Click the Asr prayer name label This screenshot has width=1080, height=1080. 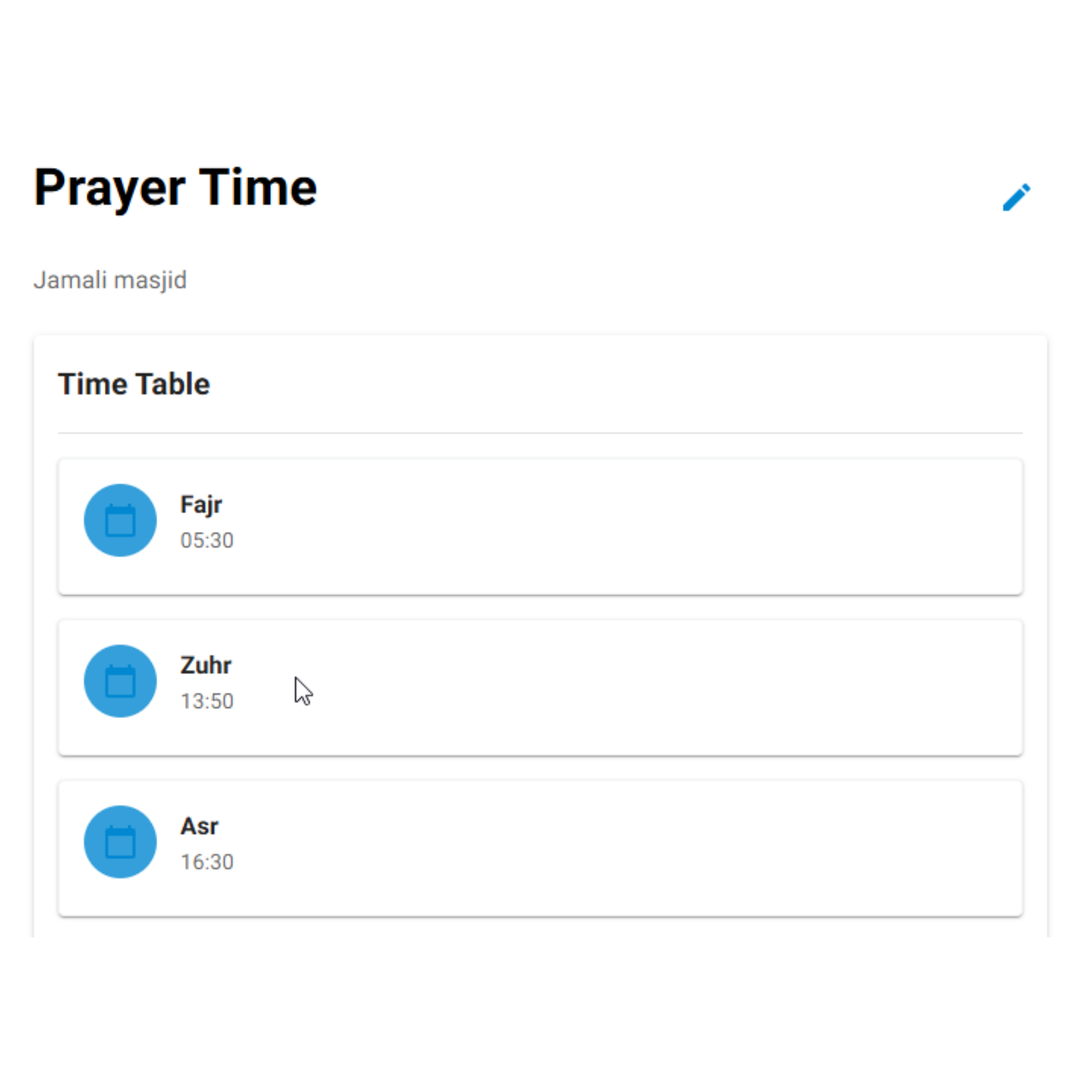(200, 826)
